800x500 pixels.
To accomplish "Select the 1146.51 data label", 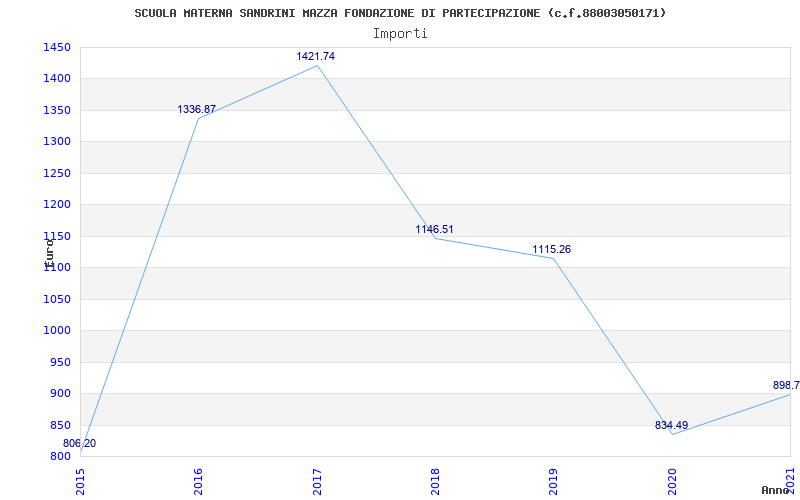I will pyautogui.click(x=434, y=230).
